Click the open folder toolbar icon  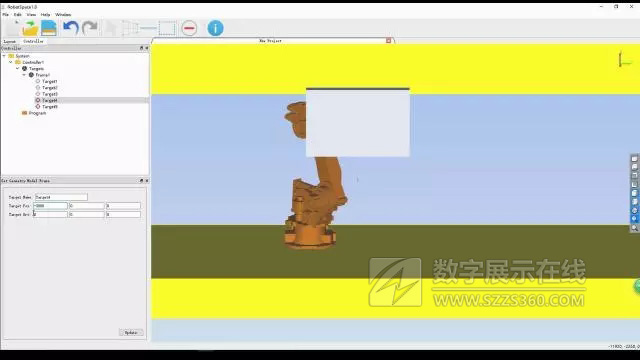click(30, 28)
